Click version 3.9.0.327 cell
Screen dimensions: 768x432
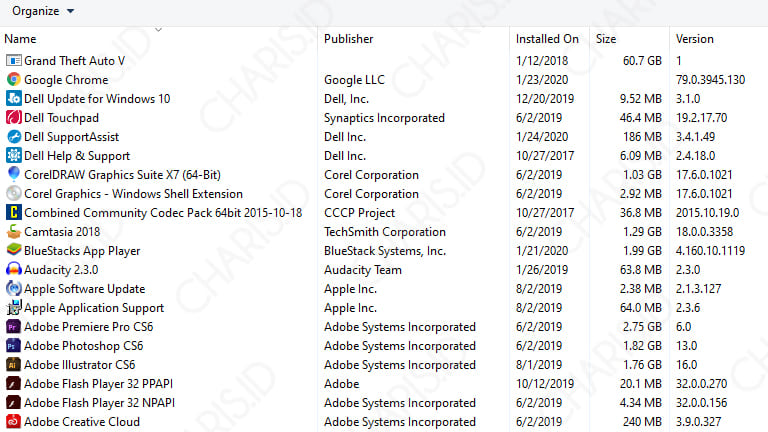click(x=698, y=422)
